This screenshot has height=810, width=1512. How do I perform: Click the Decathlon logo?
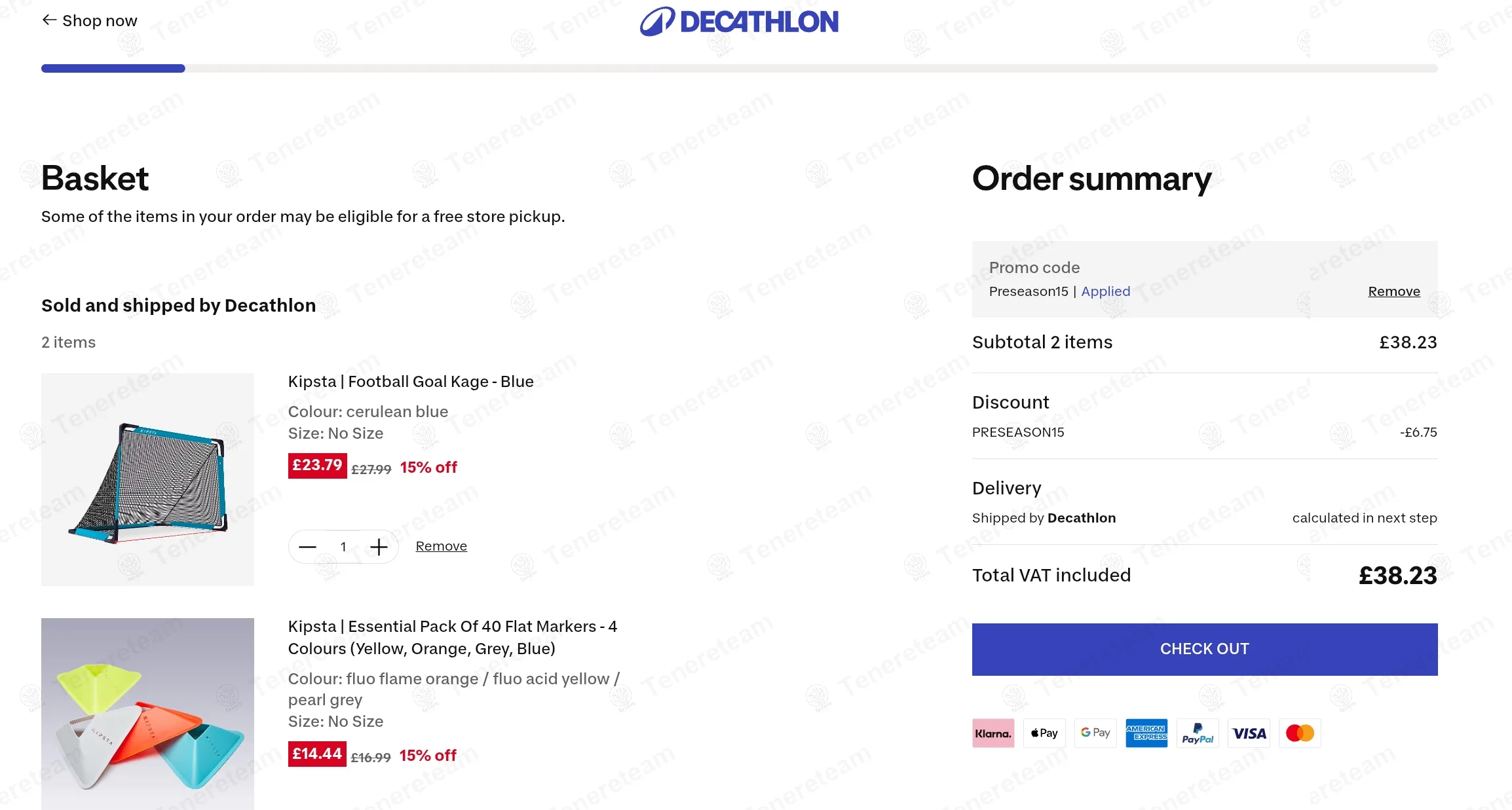point(739,22)
